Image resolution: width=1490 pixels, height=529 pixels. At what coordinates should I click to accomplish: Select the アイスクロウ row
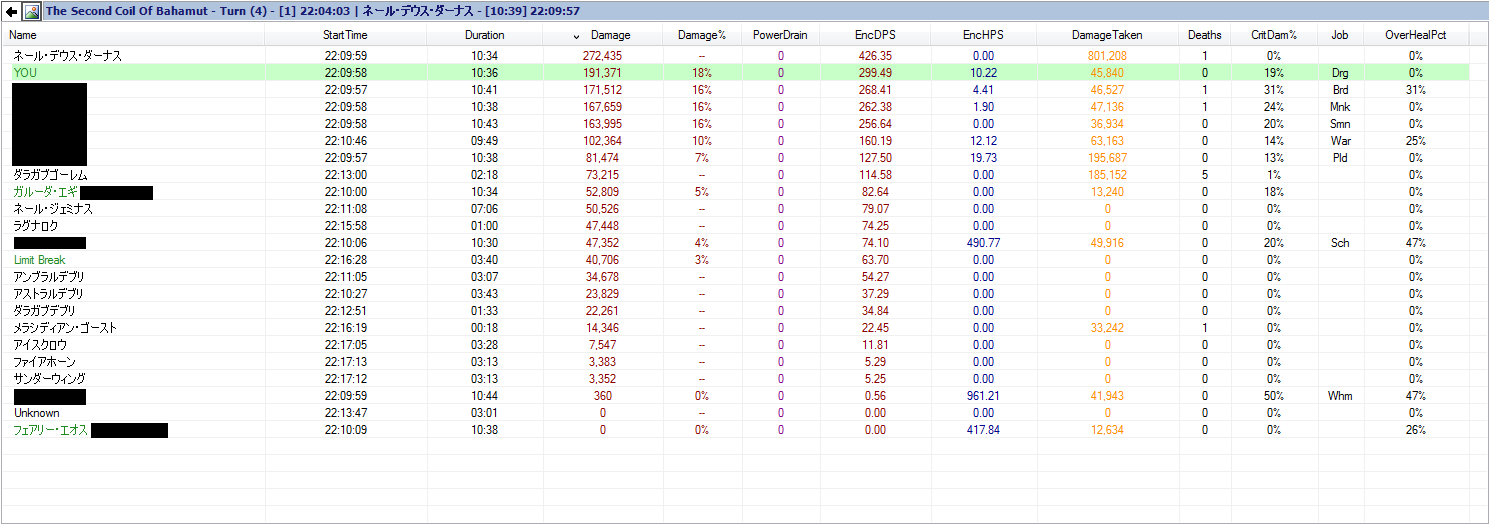[x=738, y=345]
